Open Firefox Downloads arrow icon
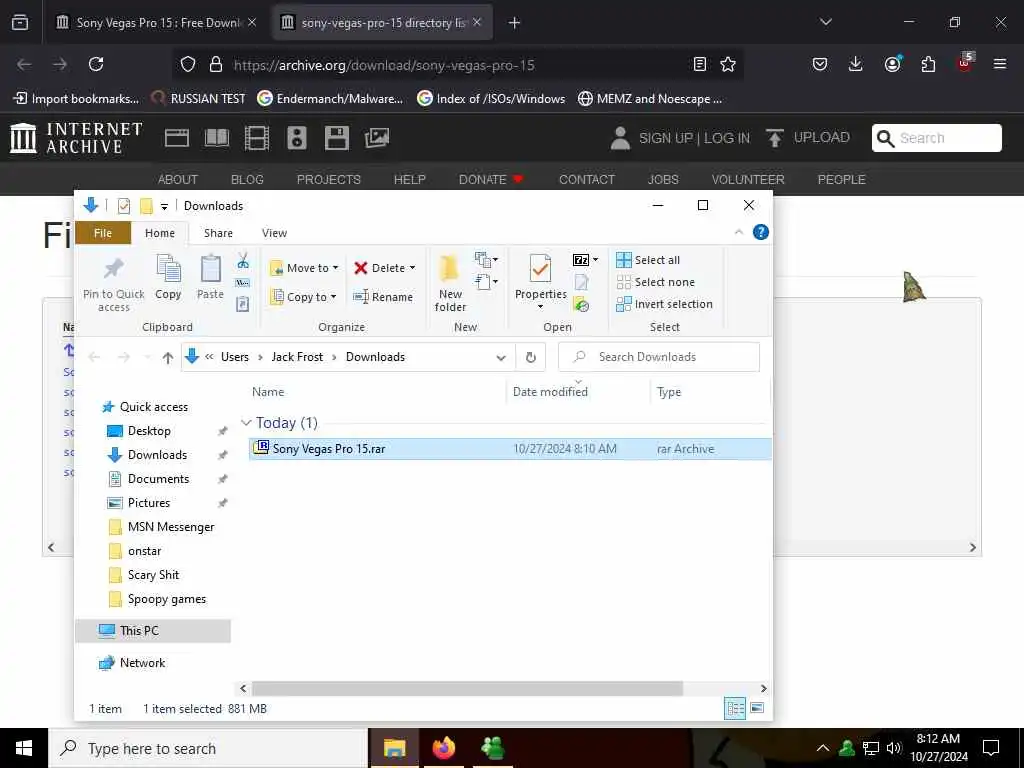Screen dimensions: 1024x768 [856, 64]
